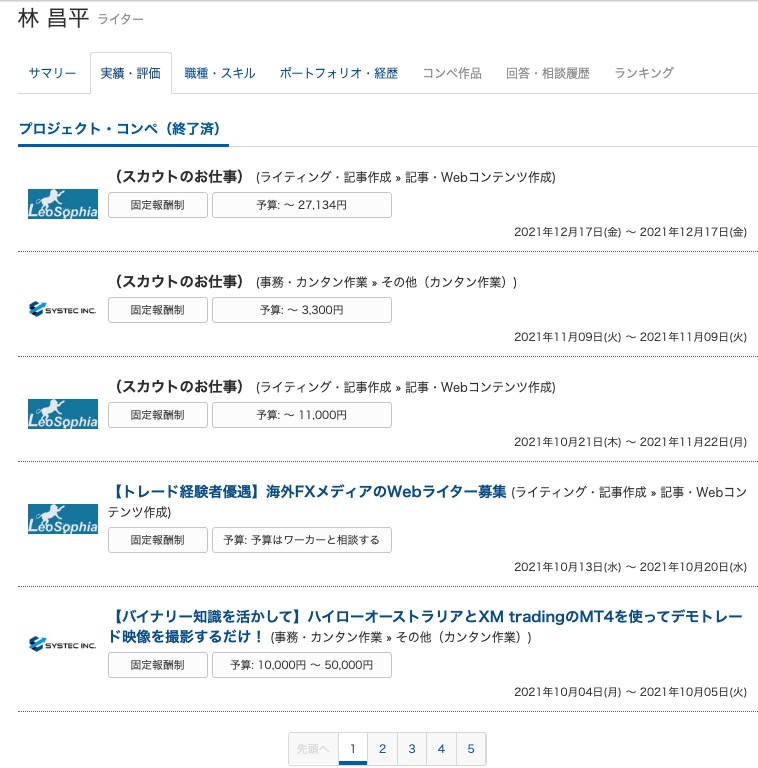
Task: Select the コンペ作品 tab
Action: (451, 73)
